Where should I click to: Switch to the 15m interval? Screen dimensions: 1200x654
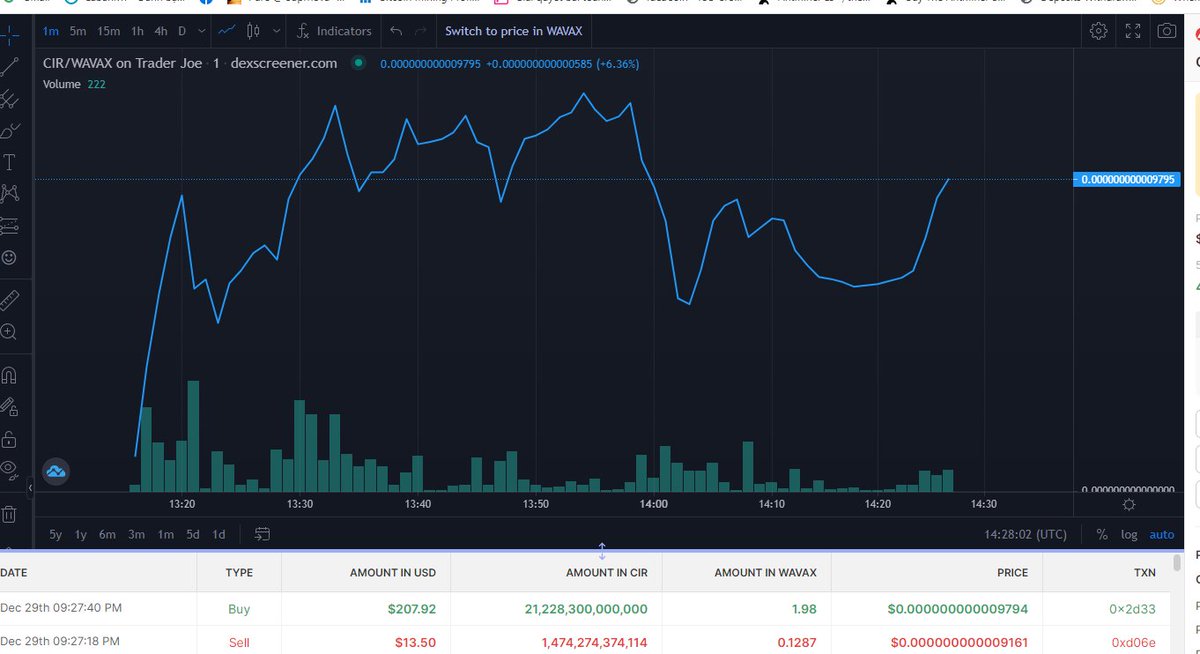pos(109,31)
